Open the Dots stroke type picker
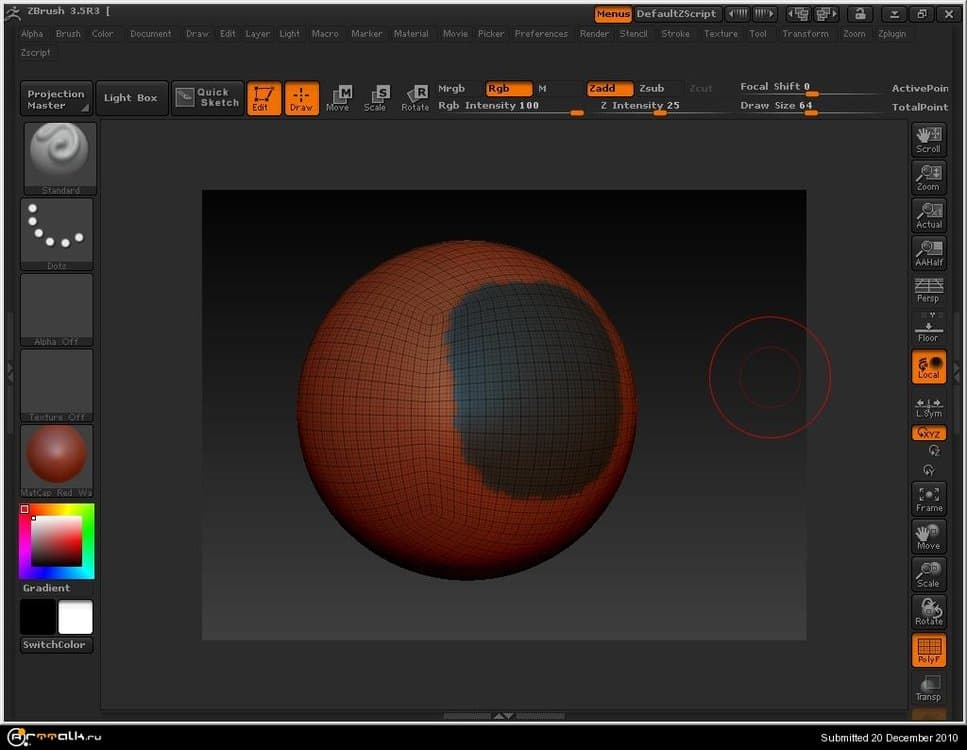967x750 pixels. [58, 233]
